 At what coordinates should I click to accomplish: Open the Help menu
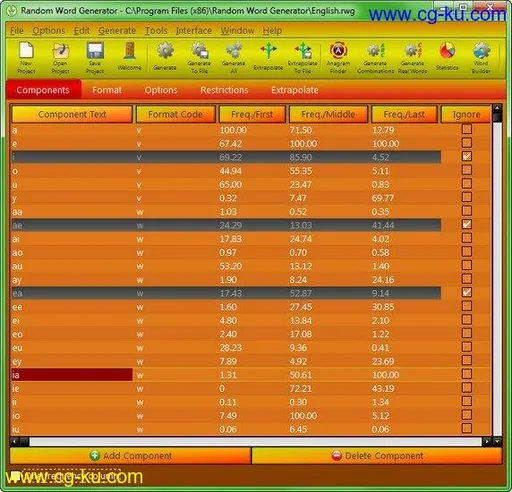(x=272, y=31)
